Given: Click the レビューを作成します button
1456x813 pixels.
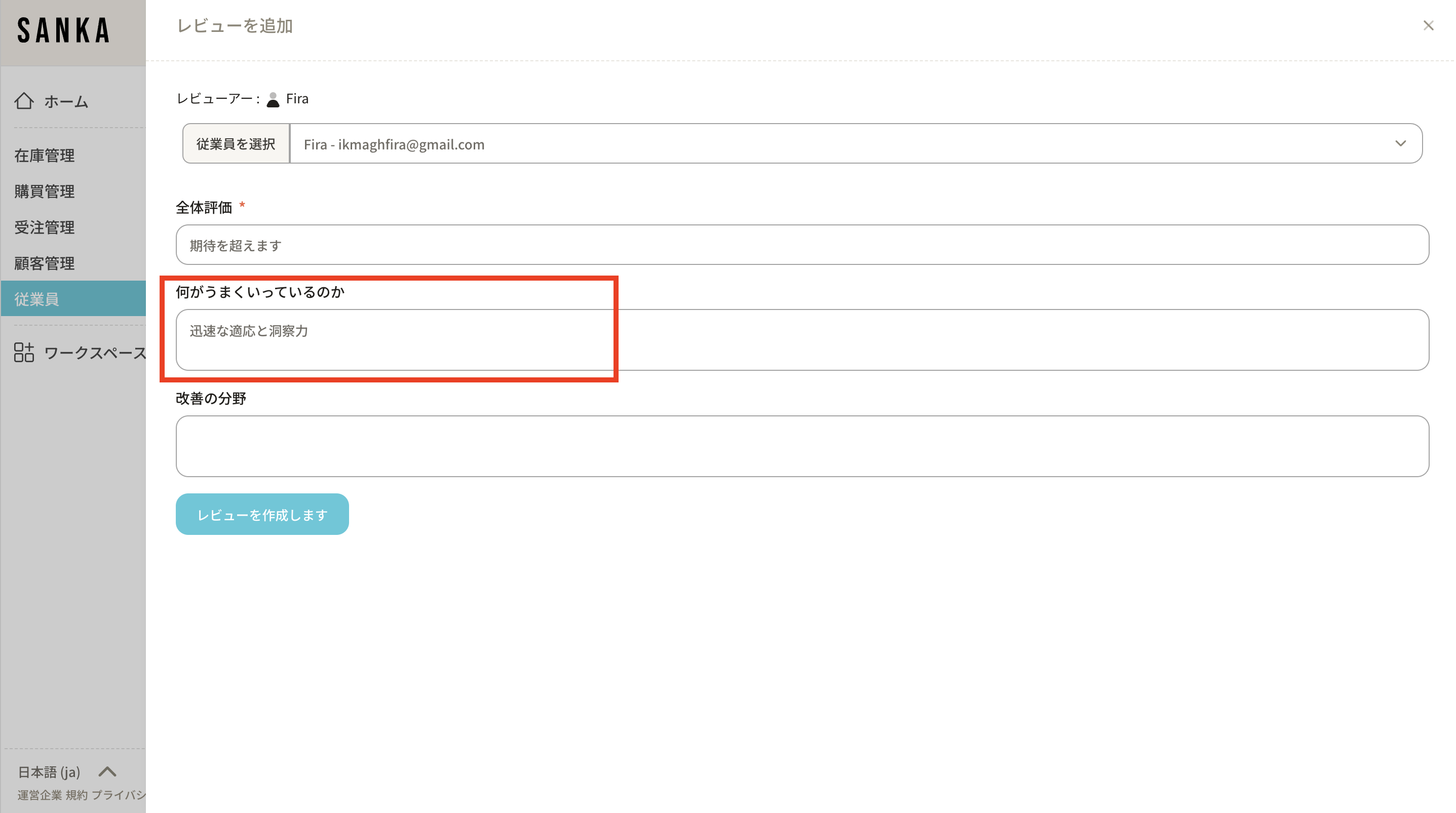Looking at the screenshot, I should [262, 514].
